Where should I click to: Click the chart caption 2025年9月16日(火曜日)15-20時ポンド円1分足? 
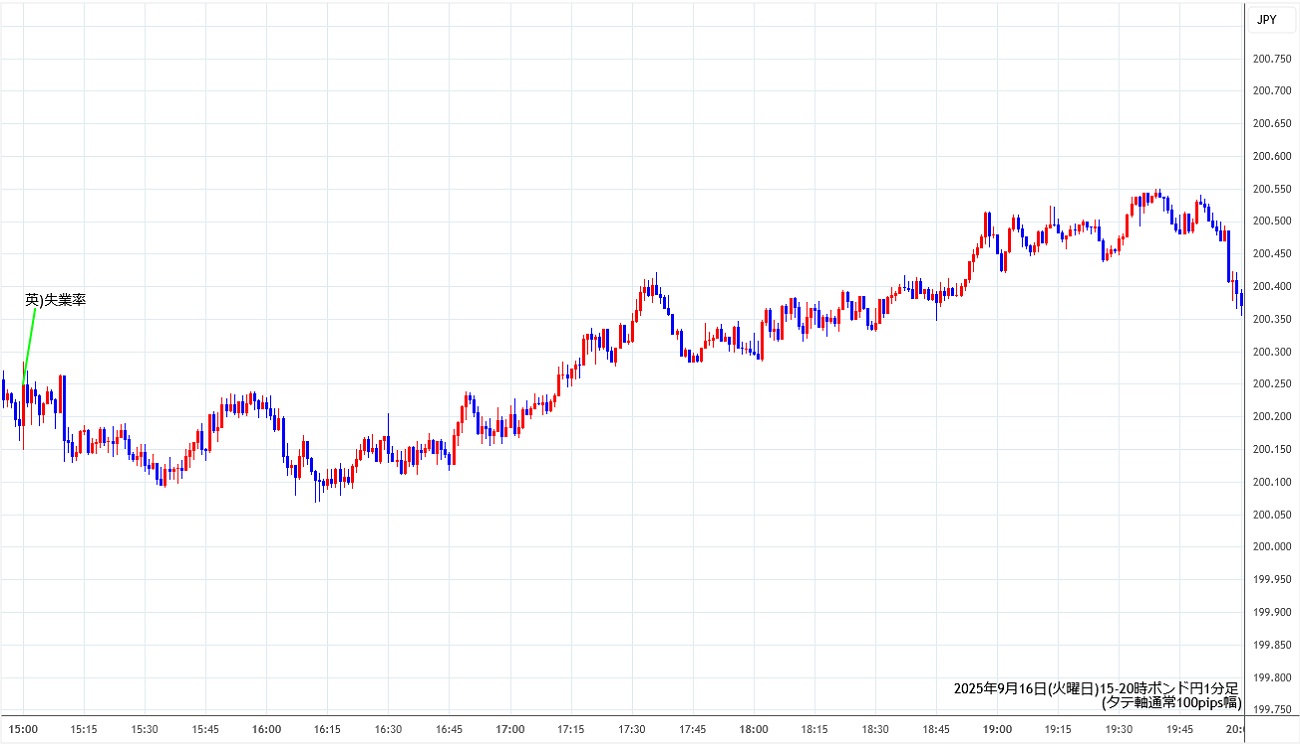[1096, 688]
